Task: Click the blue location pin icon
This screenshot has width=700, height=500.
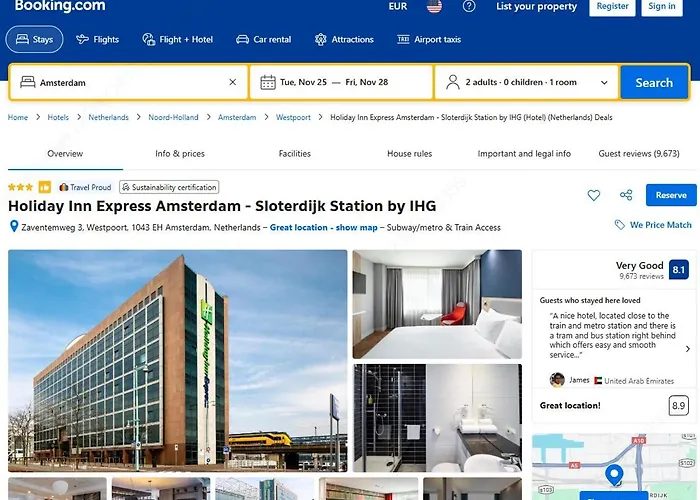Action: [14, 226]
